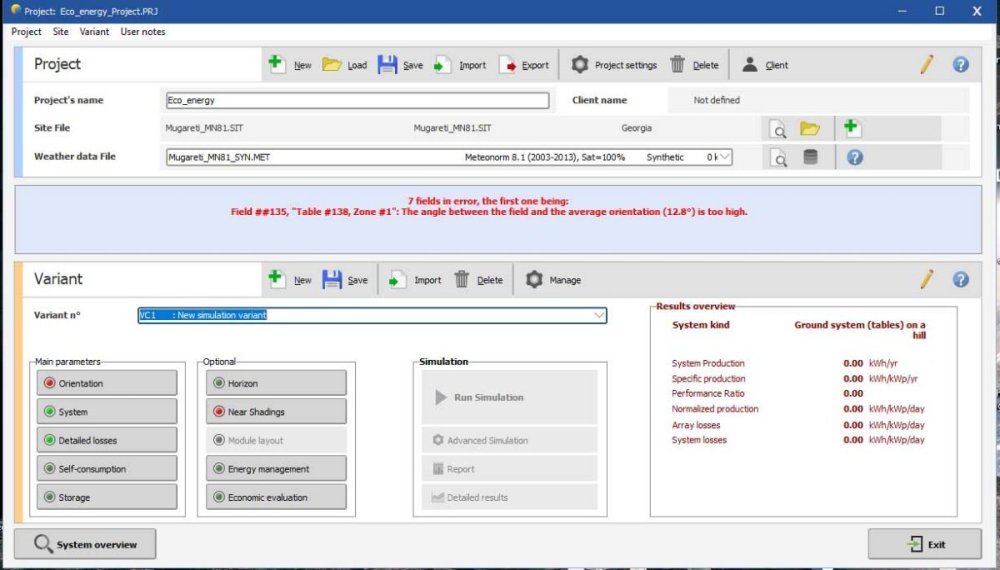Screen dimensions: 1000x570
Task: Open the Project menu
Action: (x=26, y=32)
